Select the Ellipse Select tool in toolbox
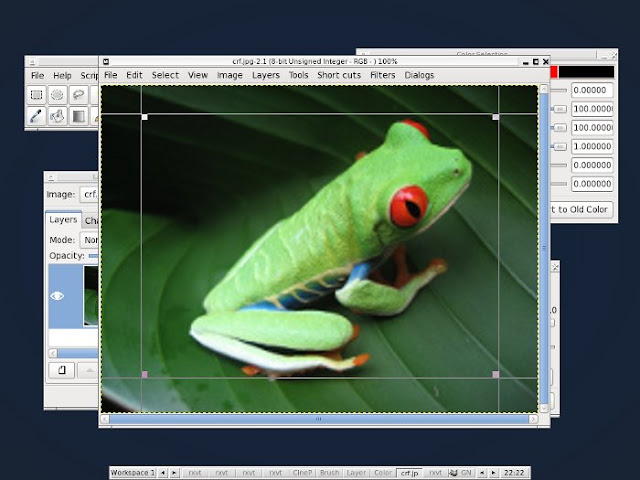This screenshot has height=480, width=640. tap(58, 95)
